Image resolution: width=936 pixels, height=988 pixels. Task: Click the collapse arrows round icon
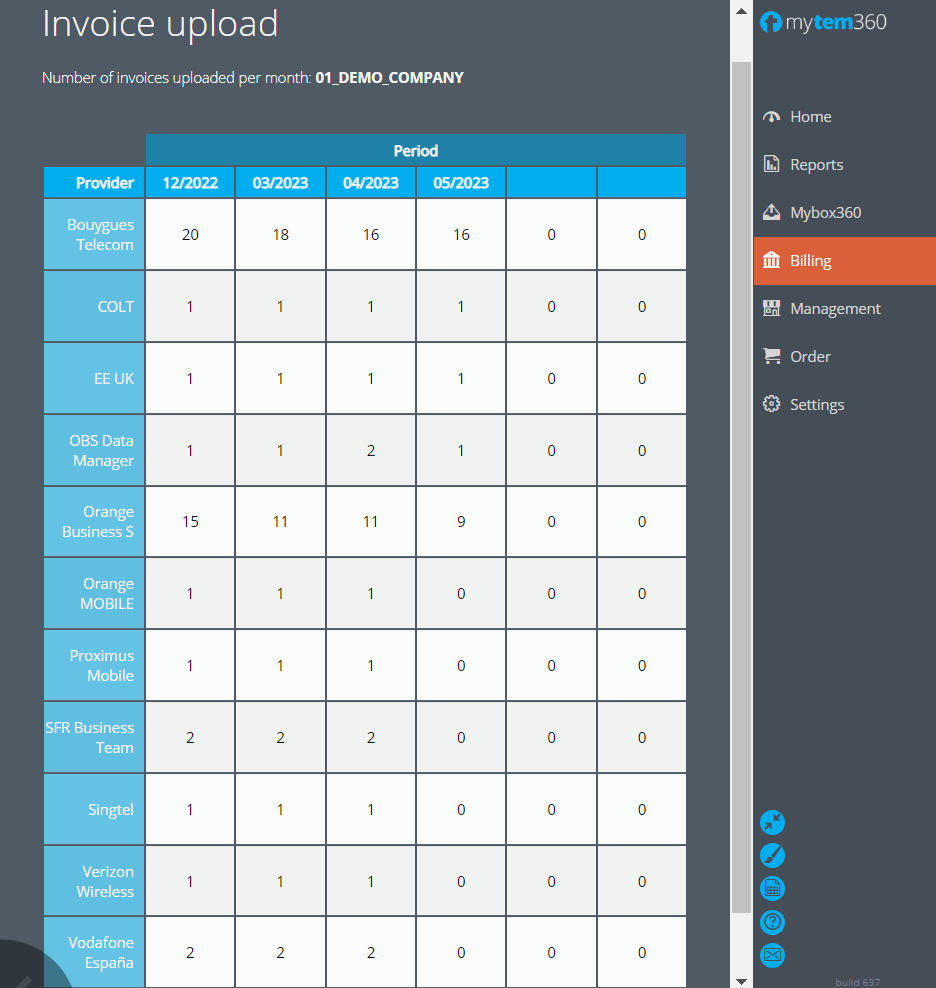772,822
